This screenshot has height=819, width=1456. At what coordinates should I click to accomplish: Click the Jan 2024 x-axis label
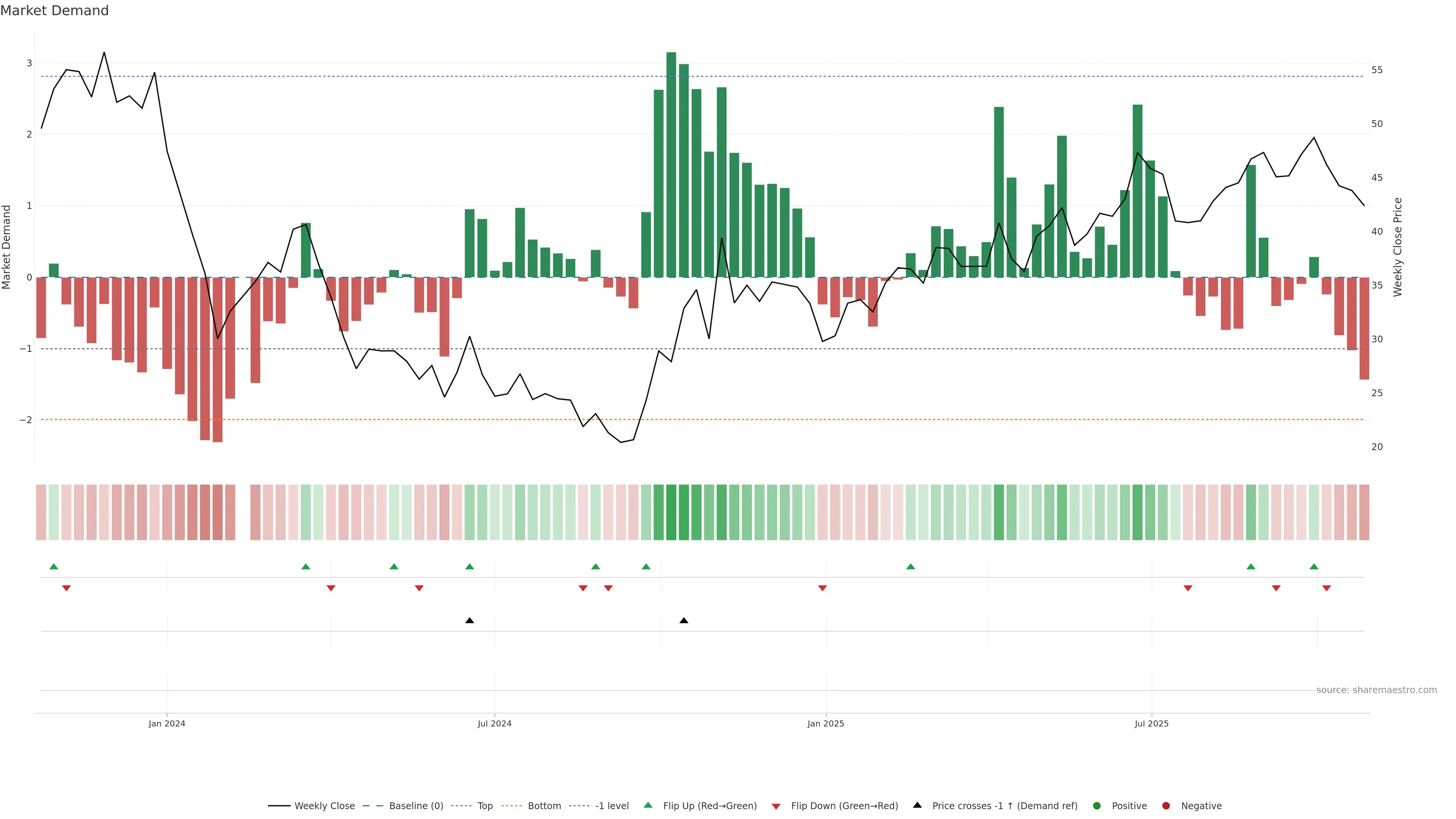point(167,723)
